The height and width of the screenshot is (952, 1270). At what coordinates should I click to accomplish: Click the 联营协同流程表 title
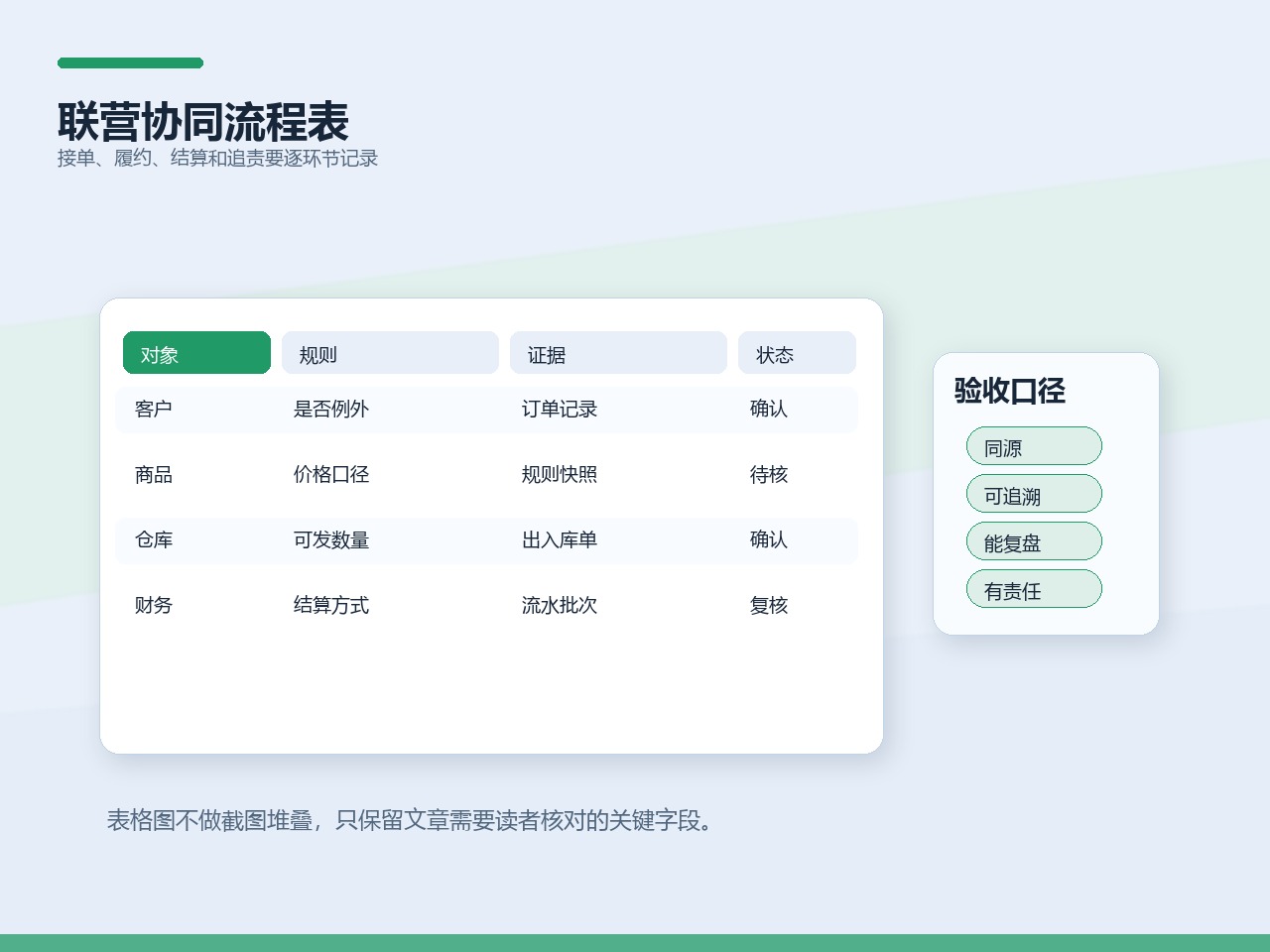203,123
